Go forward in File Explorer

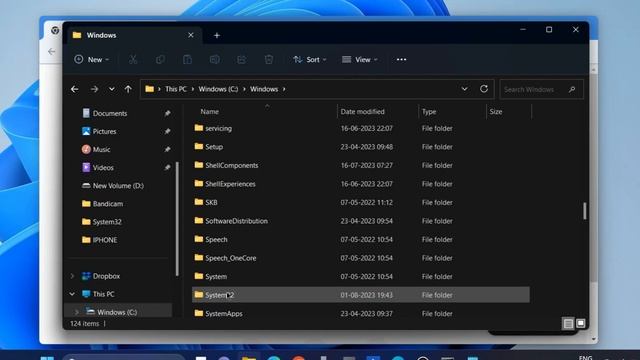[94, 89]
